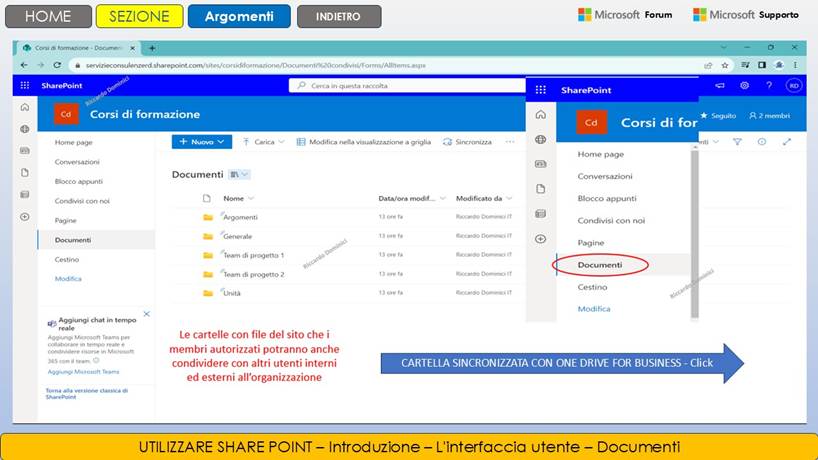Click the browser address bar URL
Image resolution: width=818 pixels, height=460 pixels.
tap(256, 65)
